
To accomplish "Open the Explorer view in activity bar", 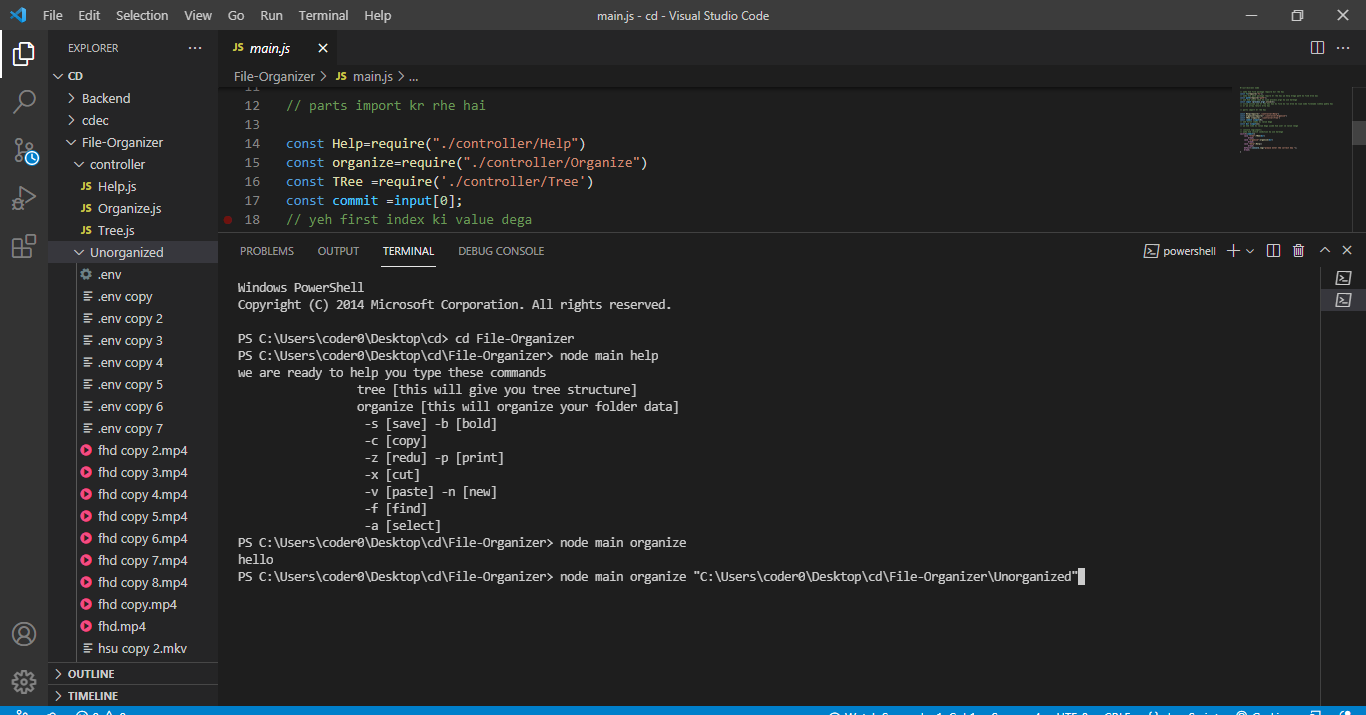I will [x=24, y=54].
